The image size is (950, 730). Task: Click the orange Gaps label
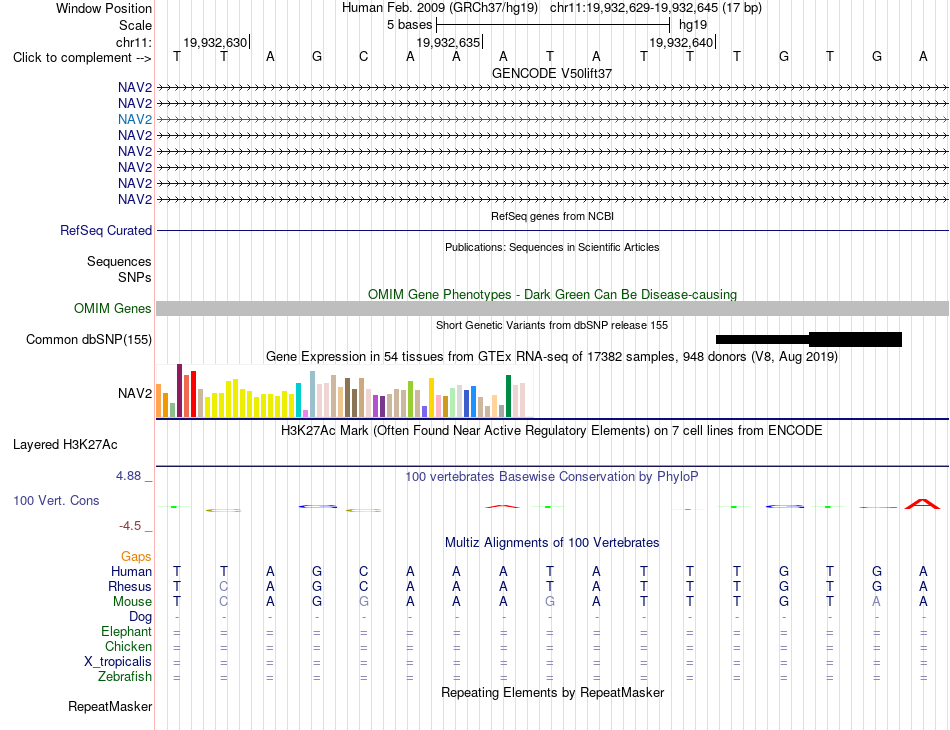coord(136,556)
